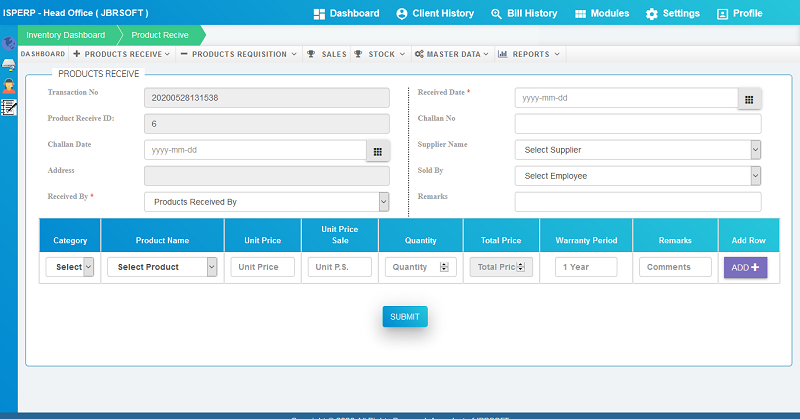Click the globe icon in left sidebar
The width and height of the screenshot is (800, 419).
(9, 44)
